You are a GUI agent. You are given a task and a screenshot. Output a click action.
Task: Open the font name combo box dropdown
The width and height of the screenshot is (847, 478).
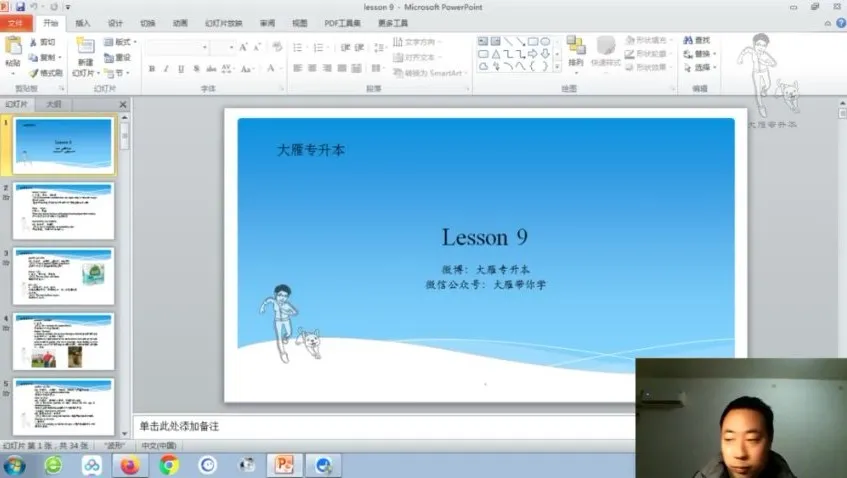coord(205,47)
